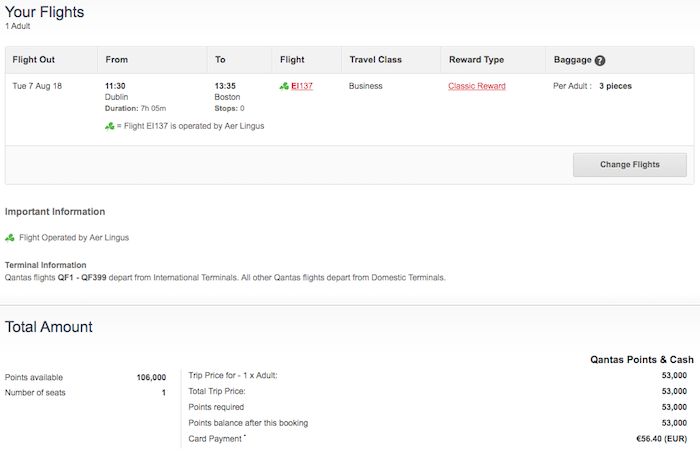Click departure time 11:30
This screenshot has width=700, height=452.
click(115, 86)
